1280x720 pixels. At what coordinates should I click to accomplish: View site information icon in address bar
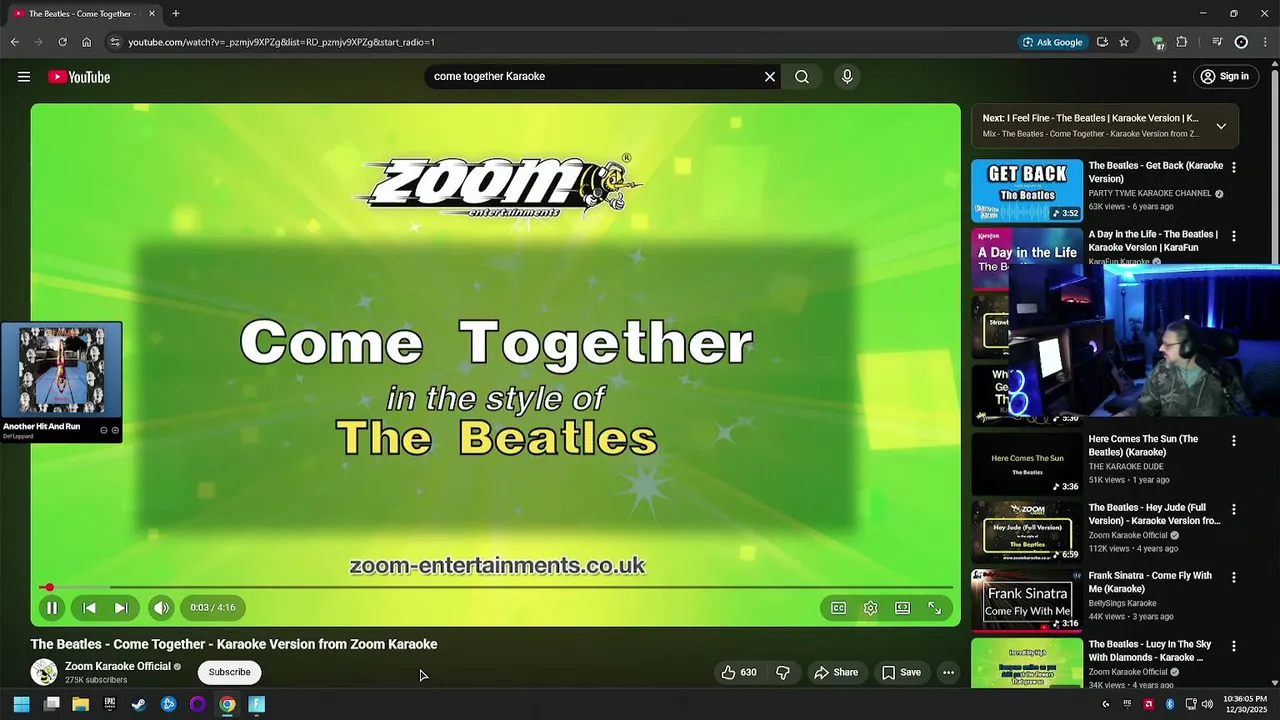[115, 42]
